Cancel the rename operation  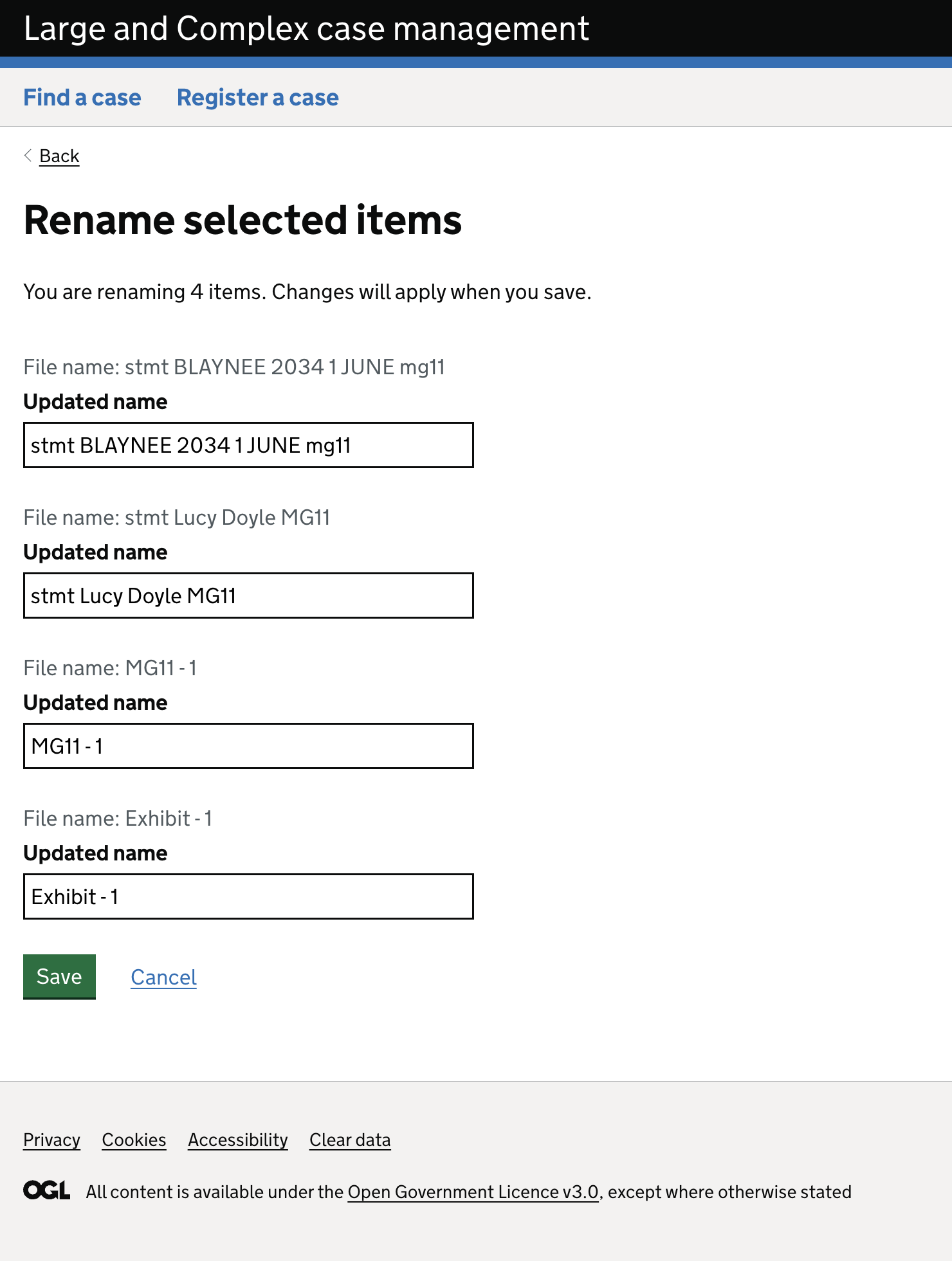coord(163,977)
